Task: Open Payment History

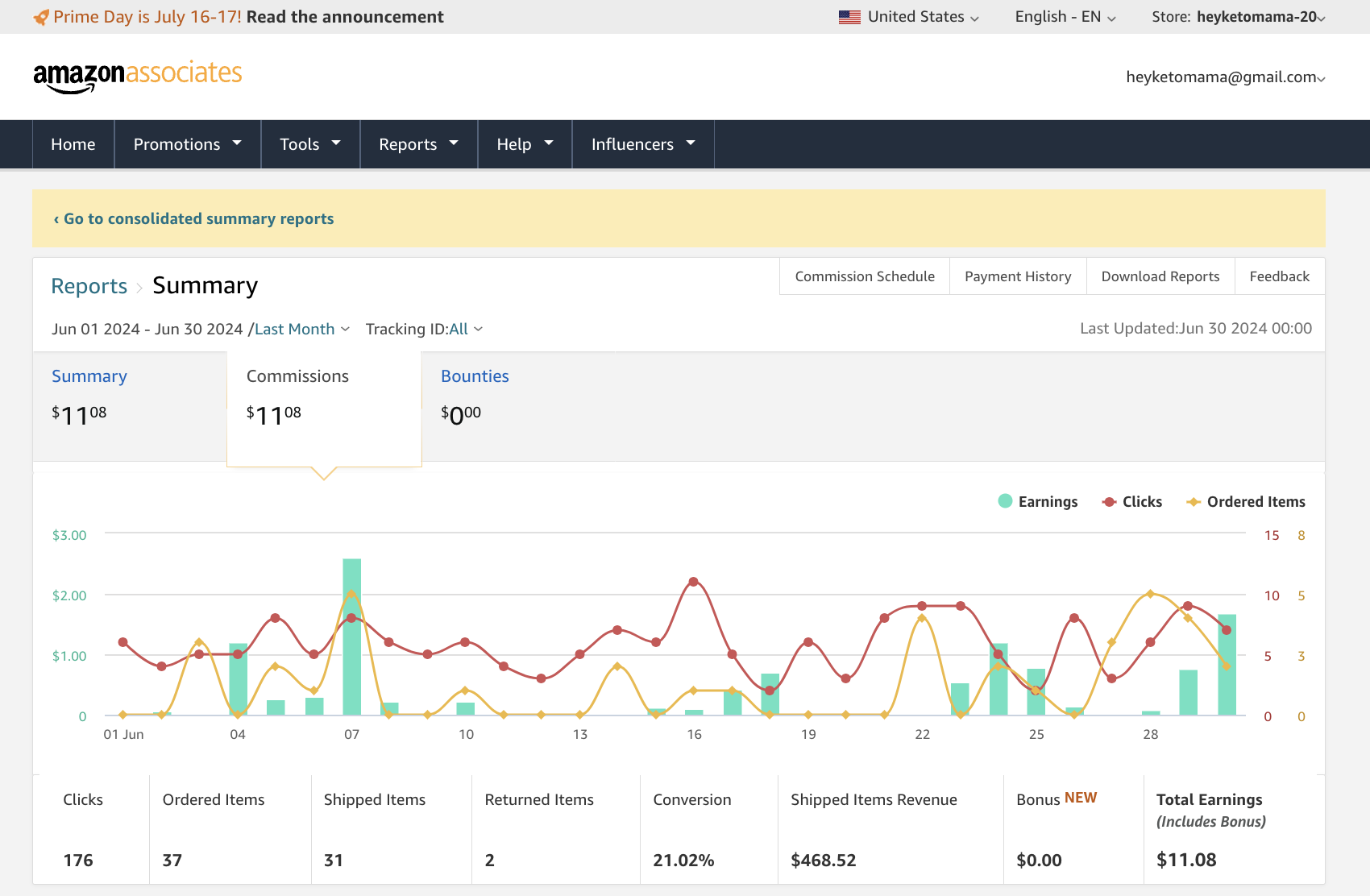Action: click(1018, 276)
